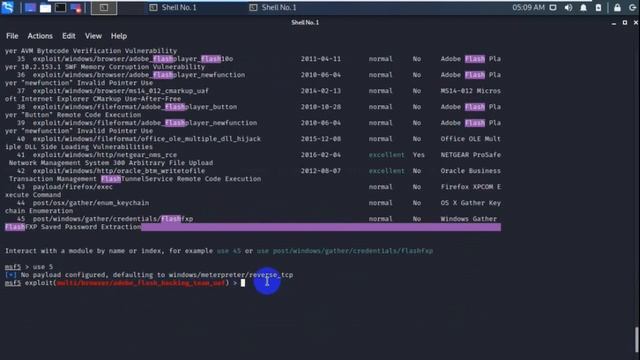Click the power manager battery icon
Image resolution: width=640 pixels, height=360 pixels.
598,8
